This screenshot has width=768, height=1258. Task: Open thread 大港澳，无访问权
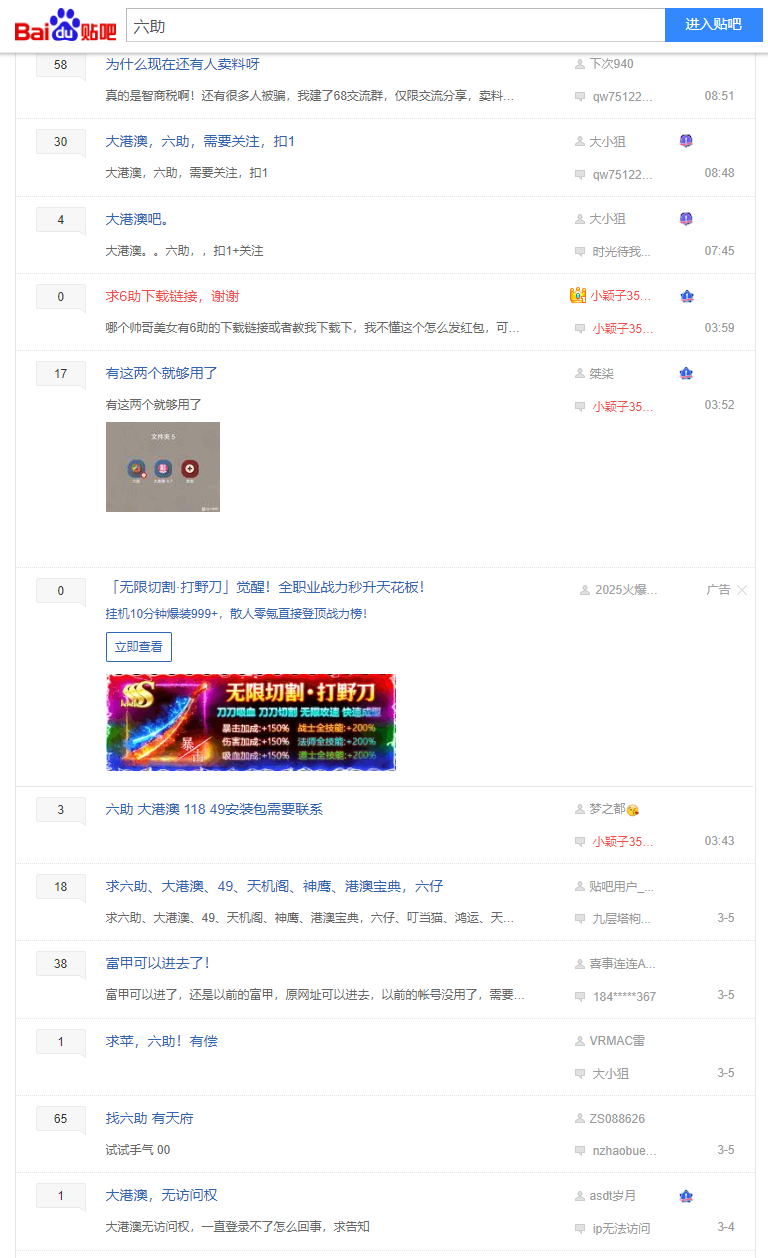161,1195
